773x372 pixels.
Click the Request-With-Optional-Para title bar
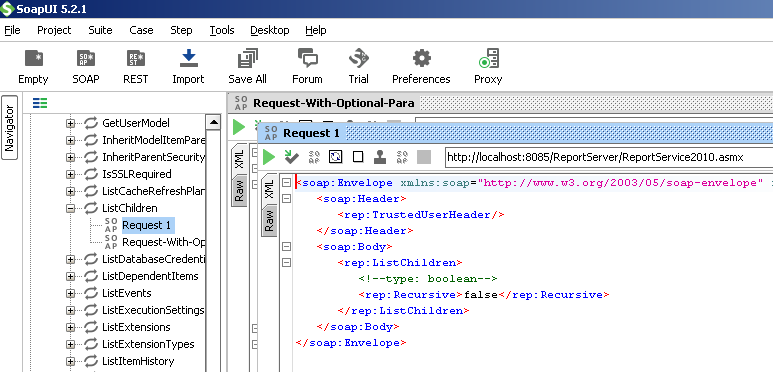pyautogui.click(x=499, y=103)
